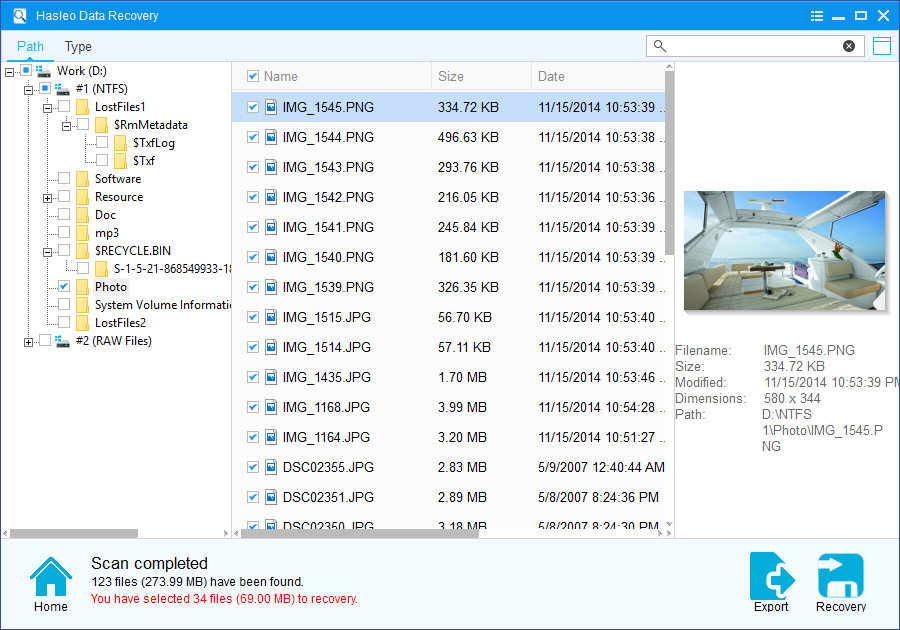Click inside the search input field
This screenshot has height=630, width=900.
click(754, 46)
